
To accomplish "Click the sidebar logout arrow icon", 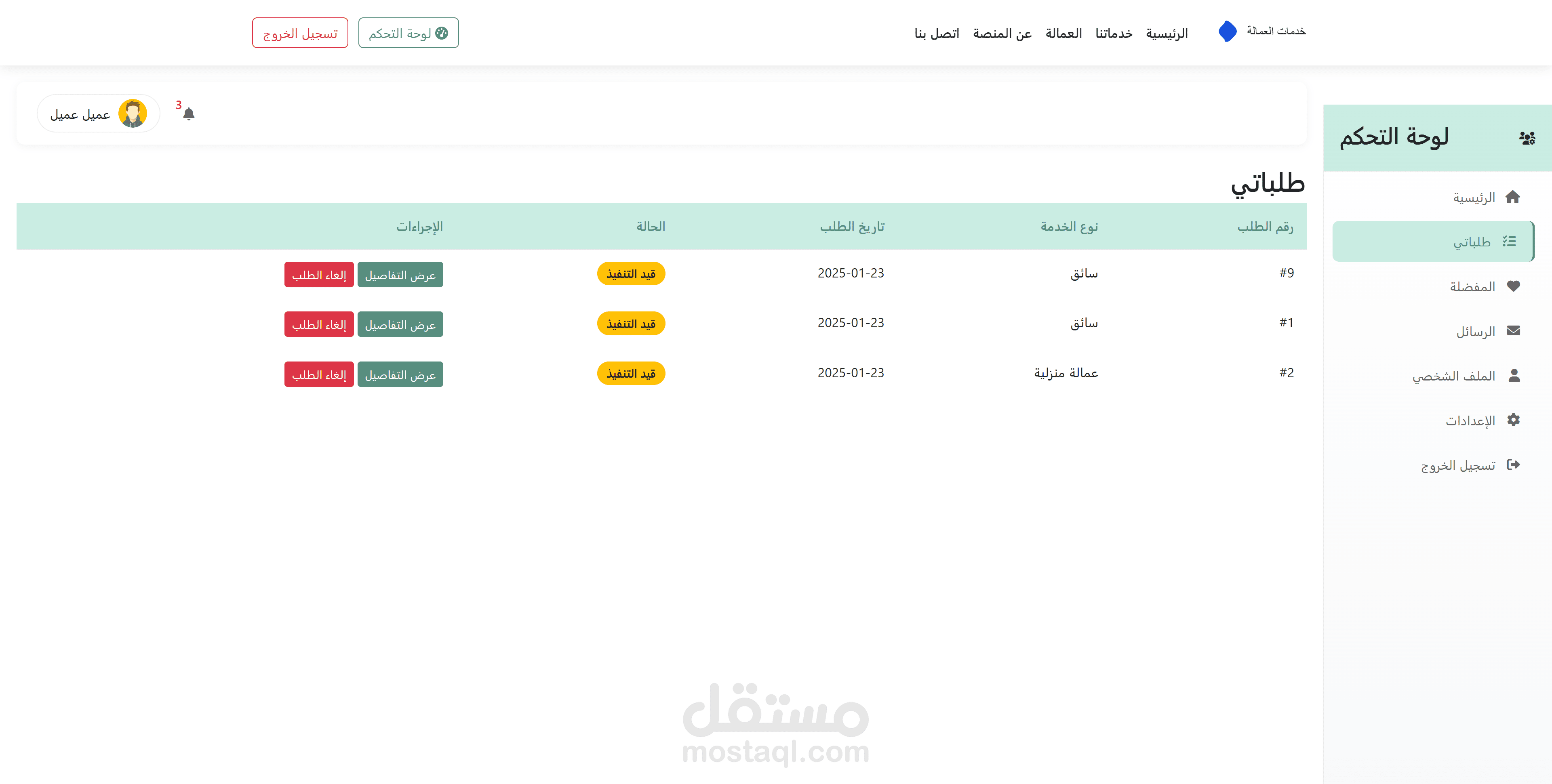I will [x=1513, y=464].
